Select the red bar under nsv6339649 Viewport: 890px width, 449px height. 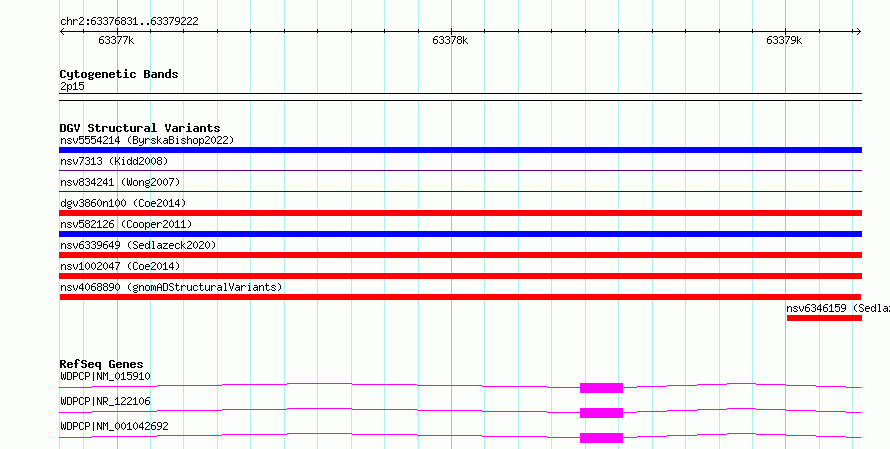pos(460,255)
